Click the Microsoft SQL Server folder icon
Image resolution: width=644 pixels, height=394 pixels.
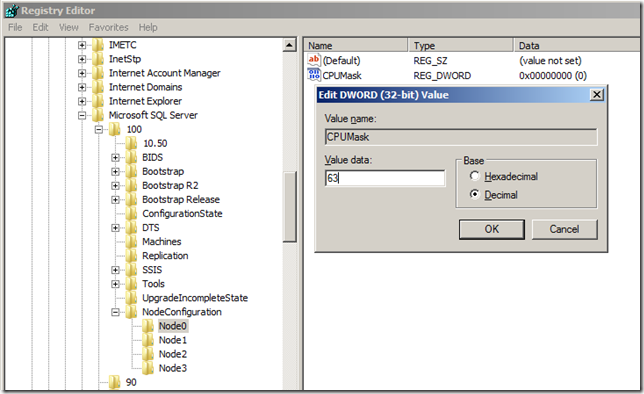point(98,115)
